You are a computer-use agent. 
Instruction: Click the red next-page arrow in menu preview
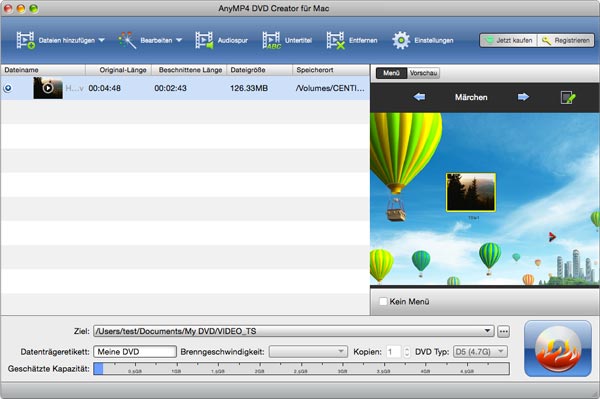click(x=552, y=237)
